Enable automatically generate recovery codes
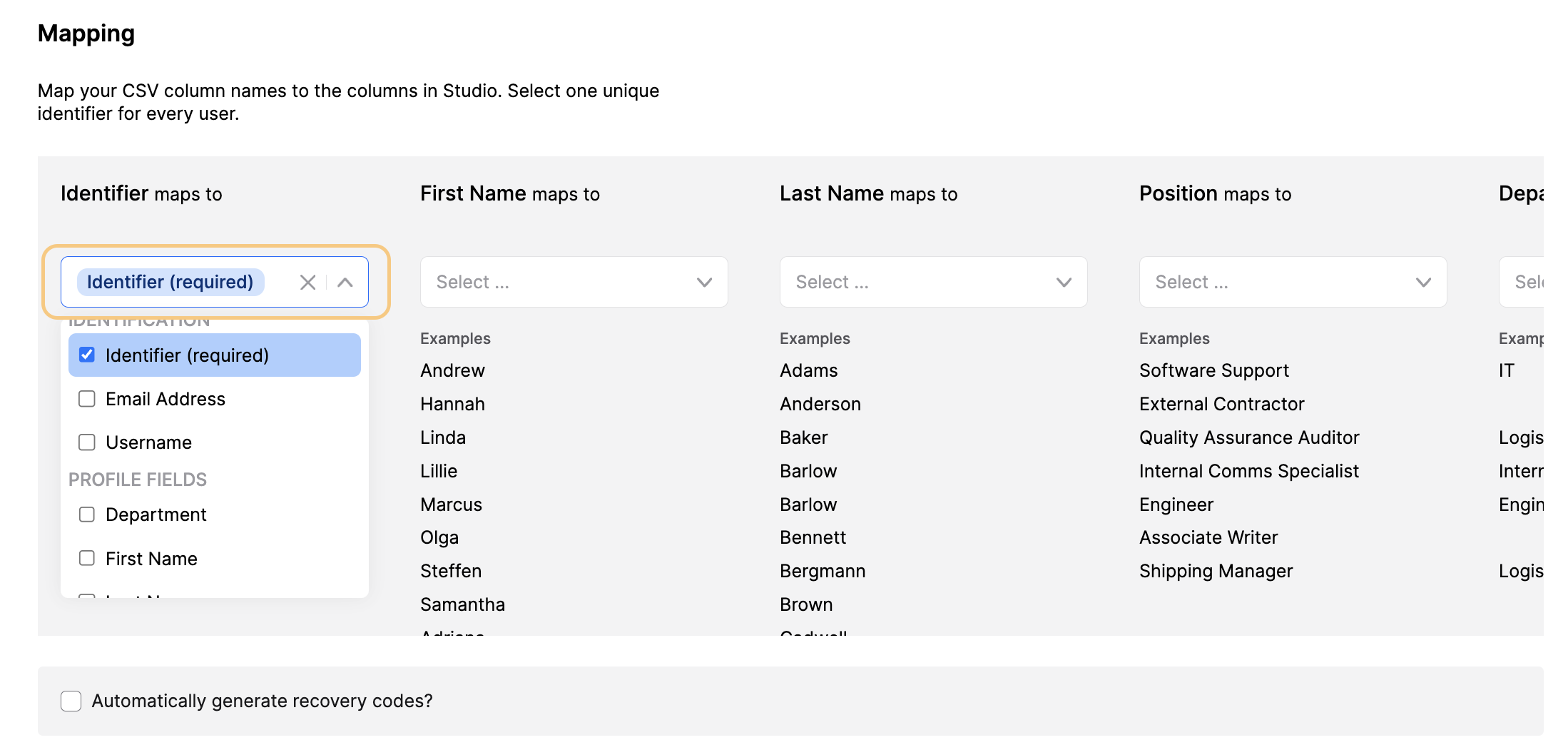This screenshot has width=1568, height=745. click(71, 701)
